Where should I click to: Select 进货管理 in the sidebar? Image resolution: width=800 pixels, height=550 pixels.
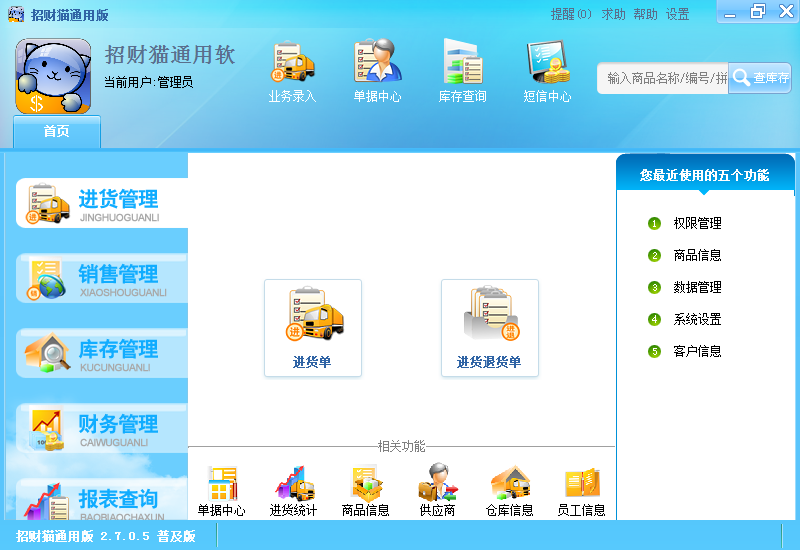click(102, 203)
